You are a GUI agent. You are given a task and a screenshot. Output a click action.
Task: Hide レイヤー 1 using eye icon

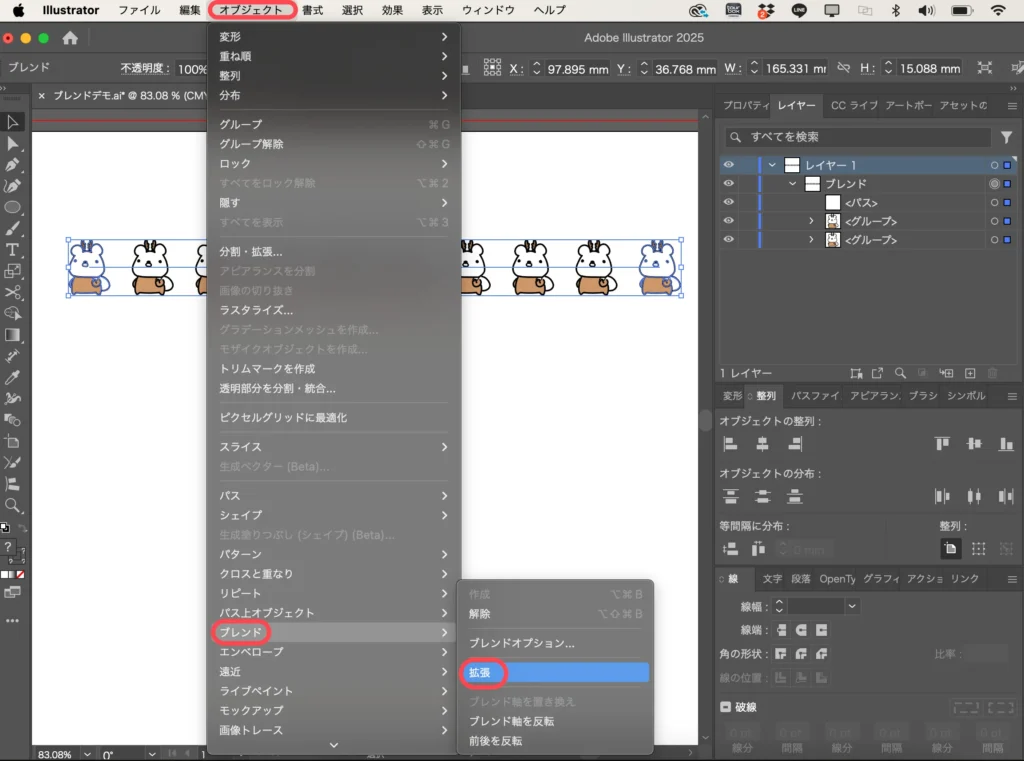tap(728, 165)
